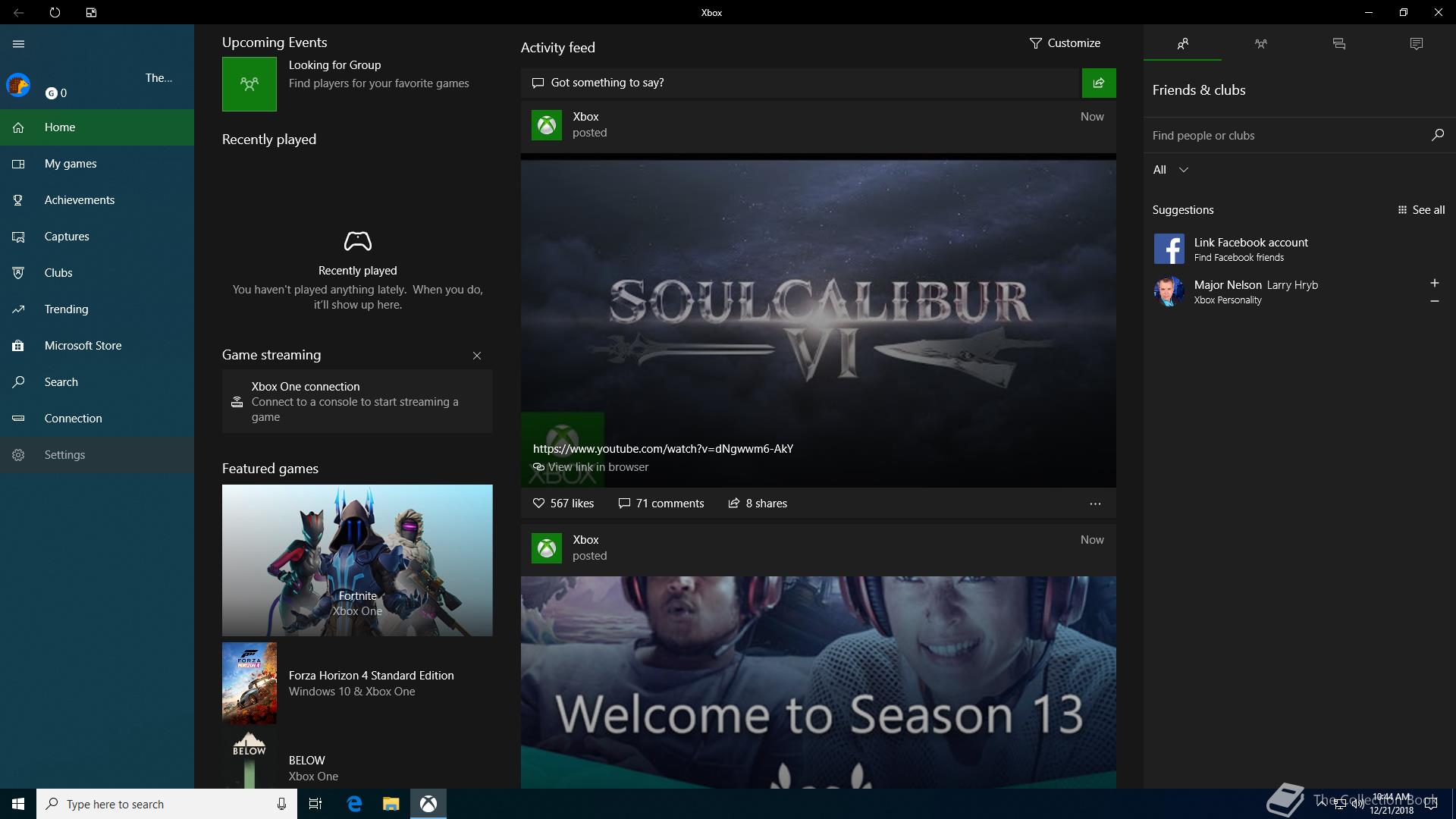Viewport: 1456px width, 819px height.
Task: Add Major Nelson as friend with plus
Action: pos(1434,283)
